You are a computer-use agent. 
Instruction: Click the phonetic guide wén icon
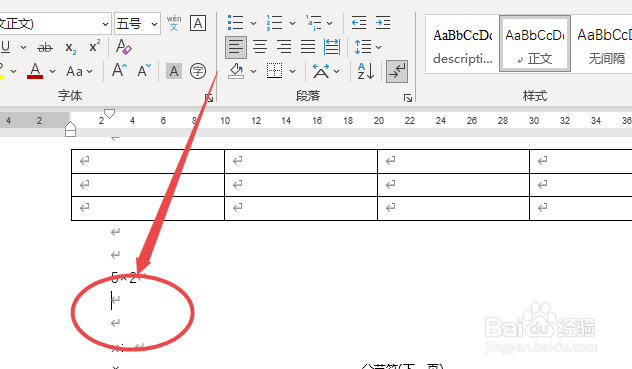[174, 23]
